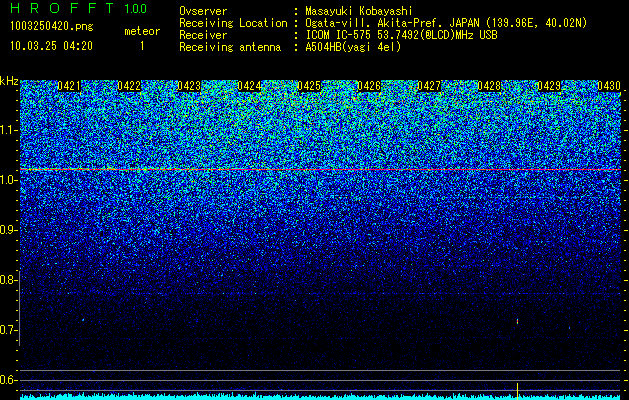
Task: Click the date 10.03.25 04:20
Action: (51, 46)
